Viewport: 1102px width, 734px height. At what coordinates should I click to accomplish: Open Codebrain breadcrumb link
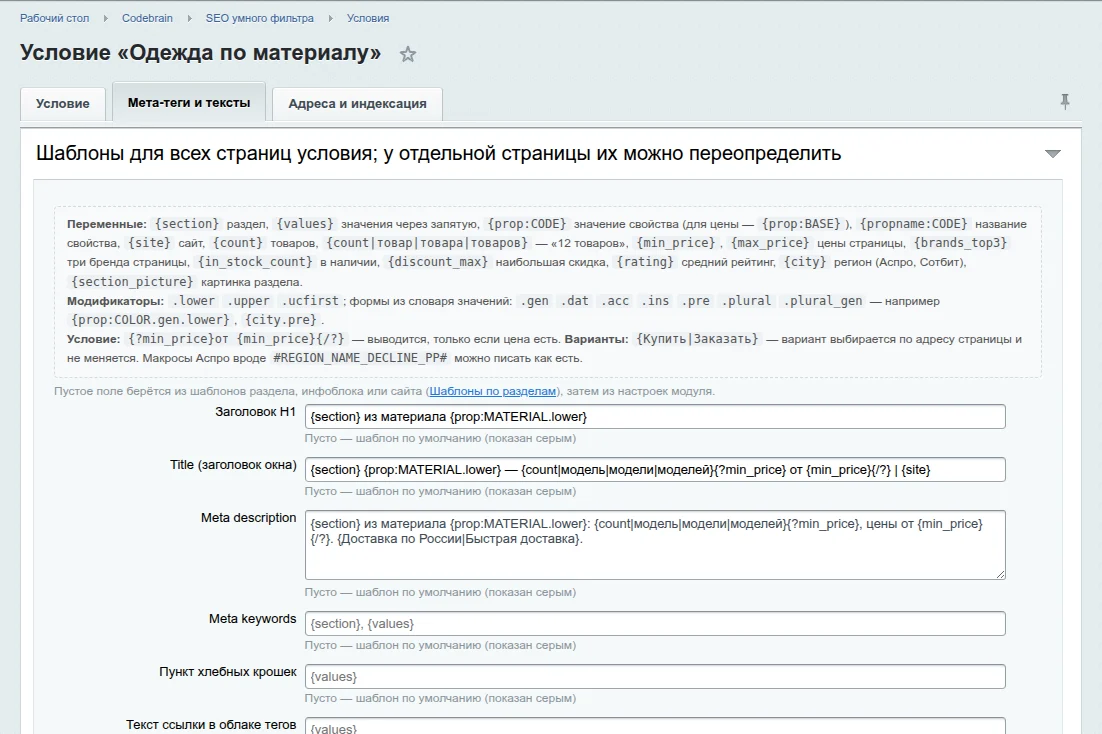(x=147, y=18)
